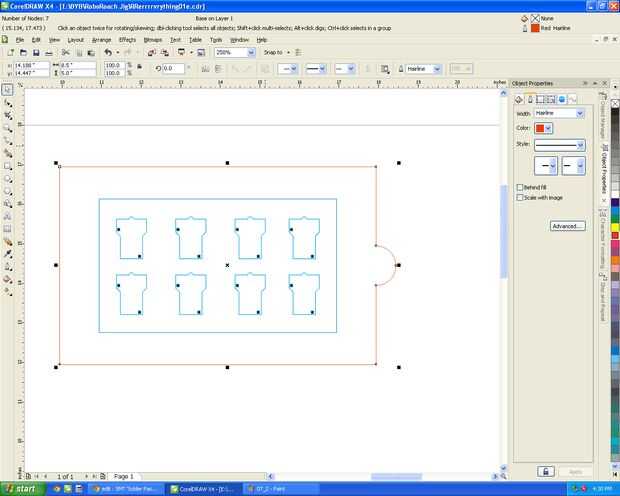The width and height of the screenshot is (620, 496).
Task: Open the zoom level dropdown
Action: click(x=251, y=52)
